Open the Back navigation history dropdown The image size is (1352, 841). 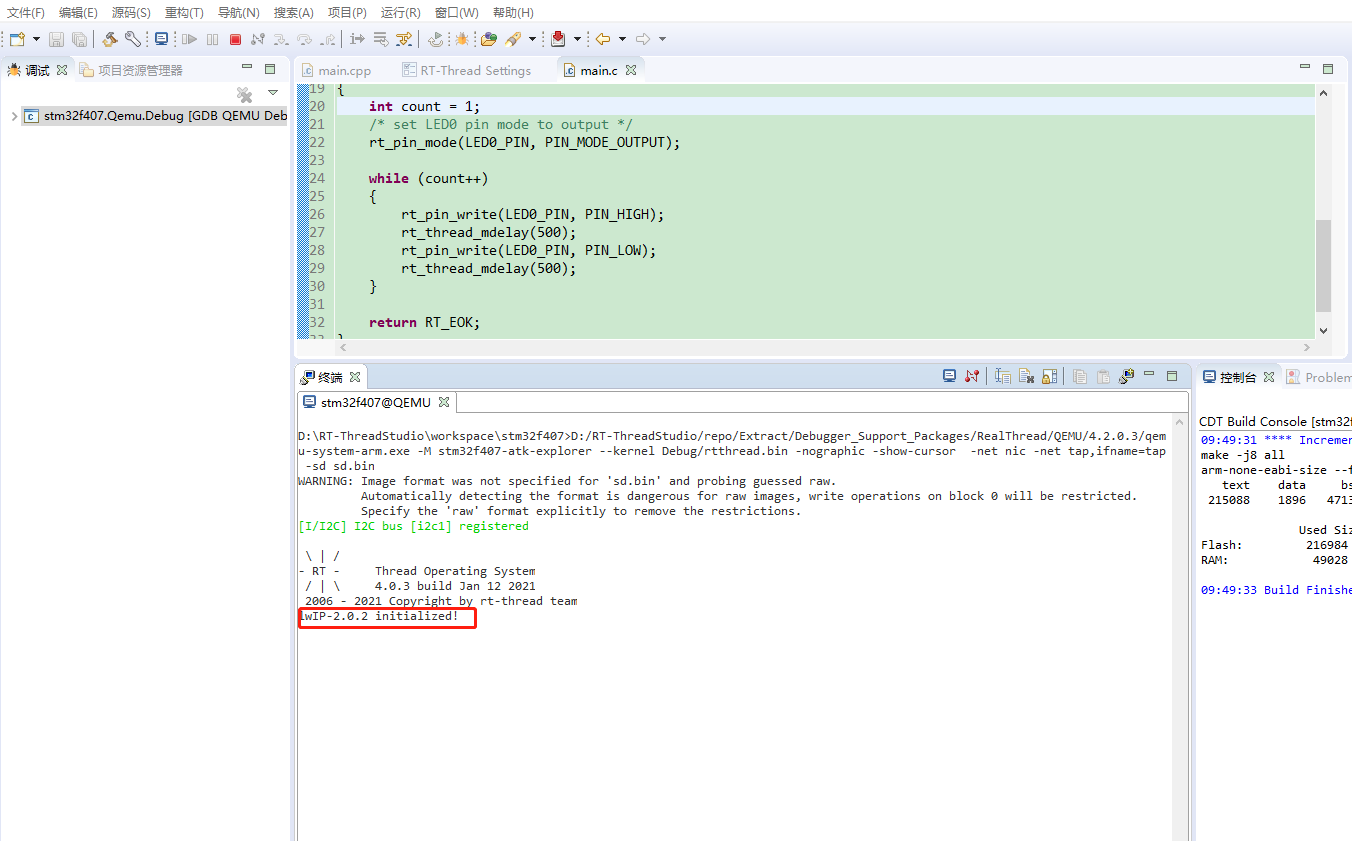(x=622, y=39)
